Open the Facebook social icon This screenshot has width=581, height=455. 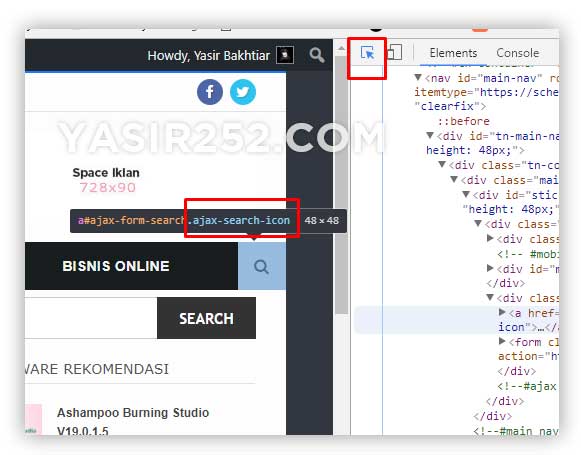tap(210, 92)
